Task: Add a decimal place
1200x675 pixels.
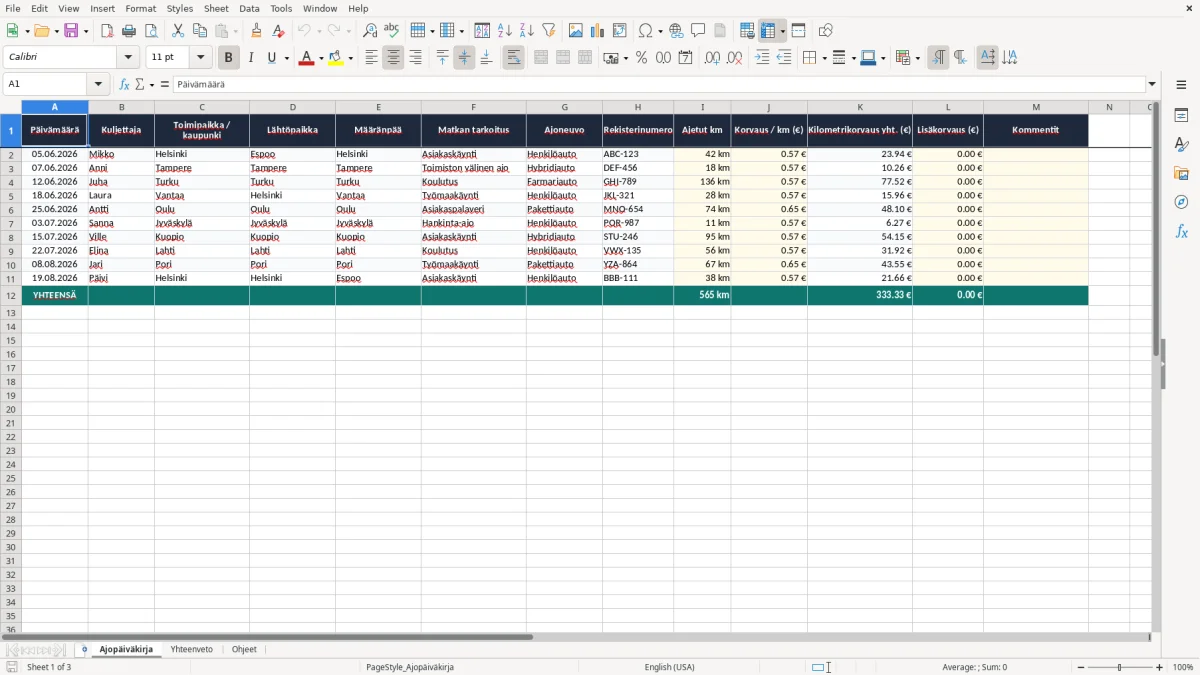Action: (713, 58)
